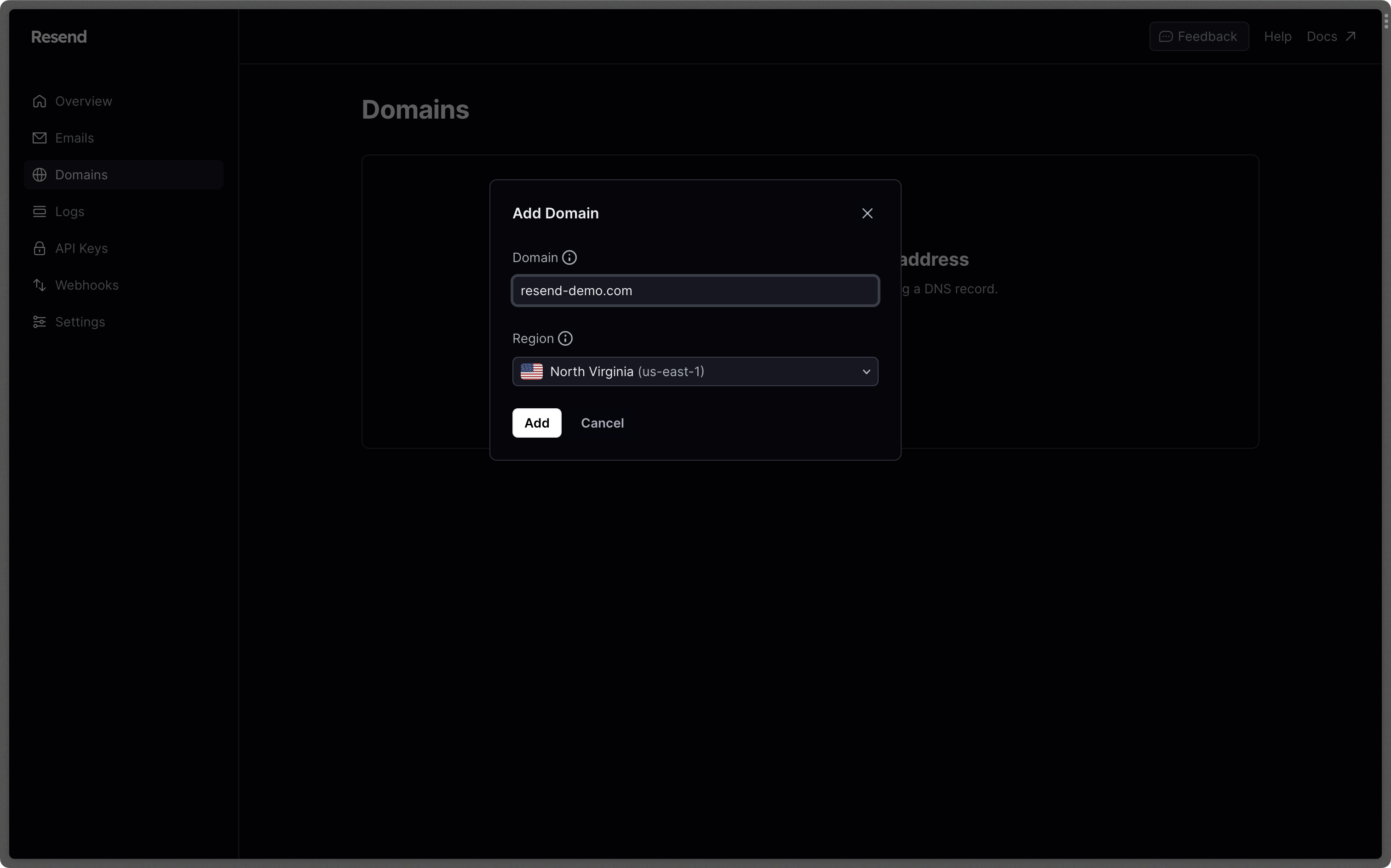The image size is (1391, 868).
Task: Close the Add Domain modal with X
Action: click(x=867, y=213)
